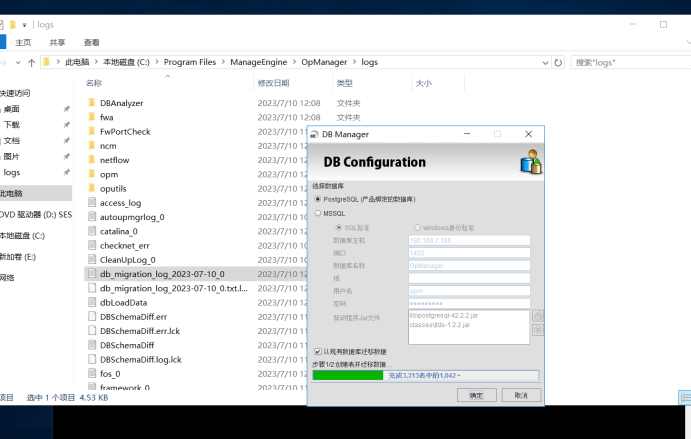691x439 pixels.
Task: Navigate to ManageEngine in address path
Action: pos(259,62)
